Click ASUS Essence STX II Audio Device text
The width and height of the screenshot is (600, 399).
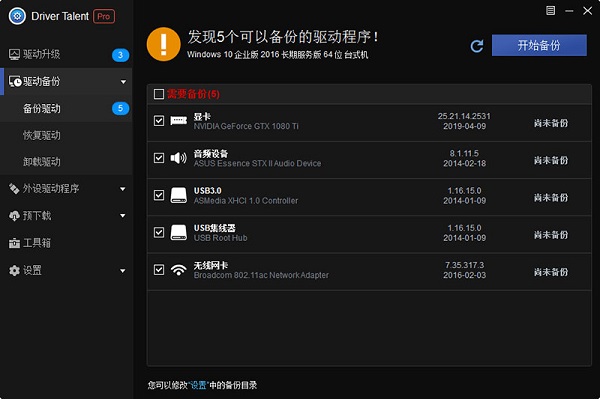[x=257, y=163]
